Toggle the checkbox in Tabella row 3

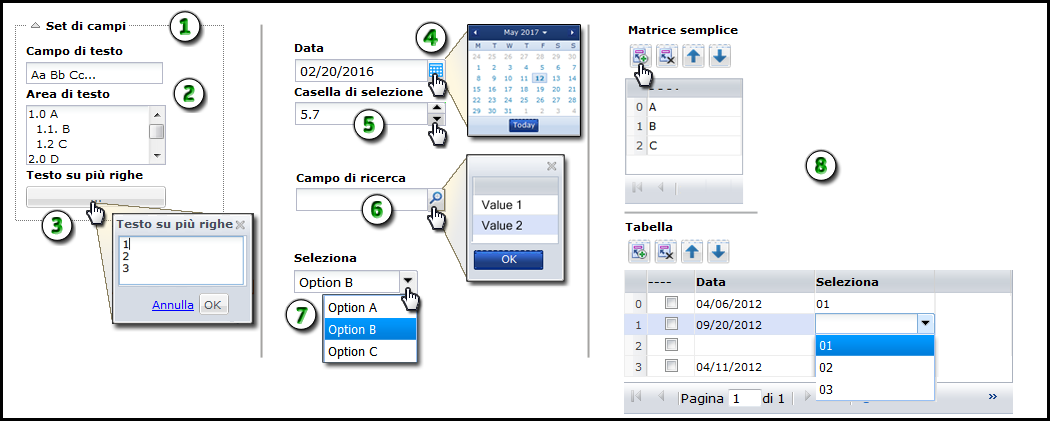[x=673, y=366]
